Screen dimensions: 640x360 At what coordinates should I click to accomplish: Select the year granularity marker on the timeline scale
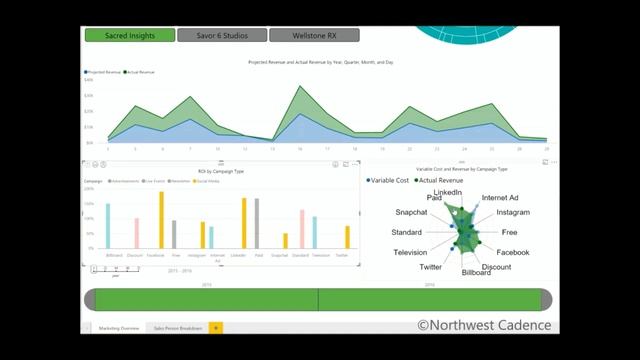tap(94, 269)
